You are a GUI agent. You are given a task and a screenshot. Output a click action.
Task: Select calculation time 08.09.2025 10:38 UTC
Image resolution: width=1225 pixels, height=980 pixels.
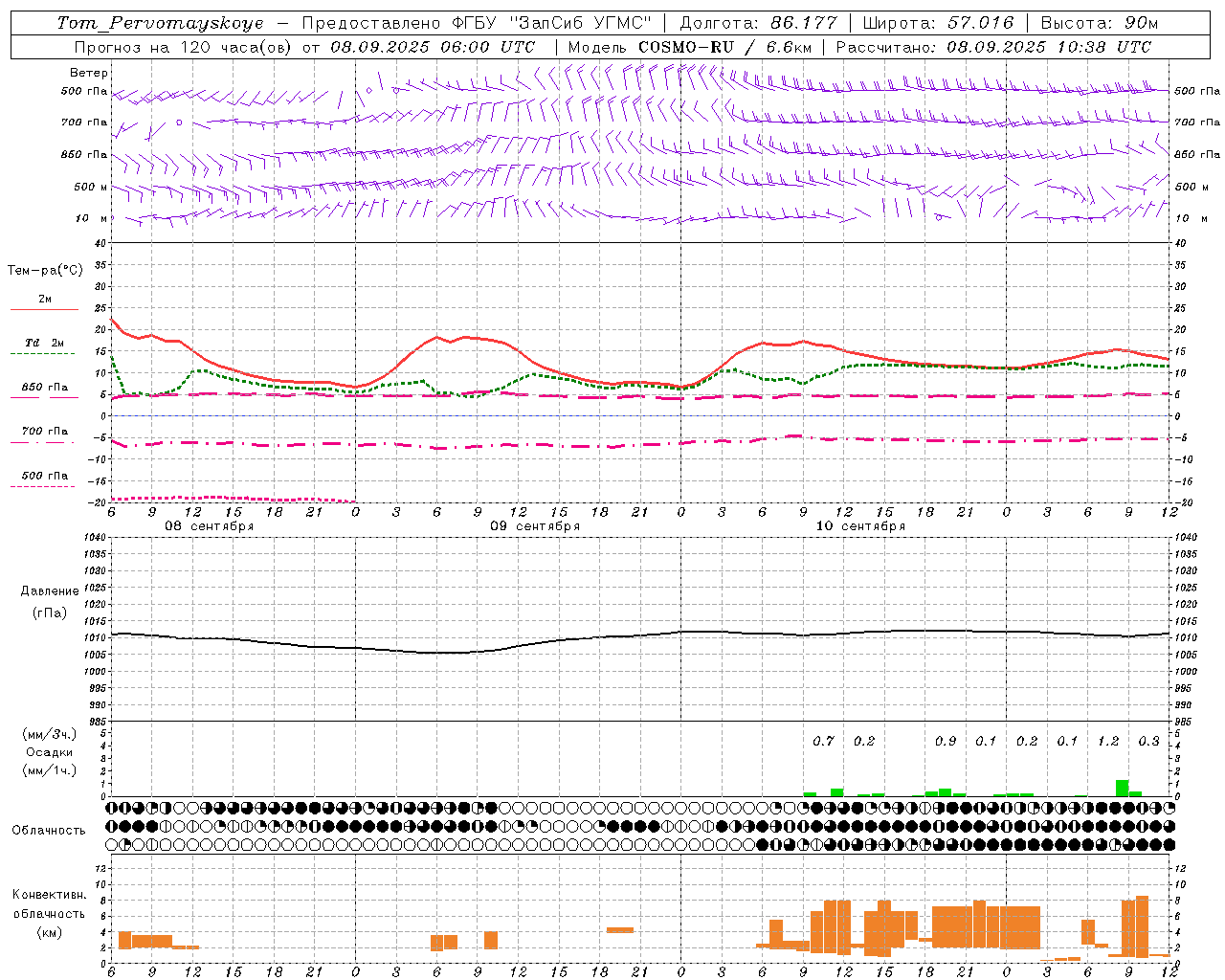point(1049,47)
